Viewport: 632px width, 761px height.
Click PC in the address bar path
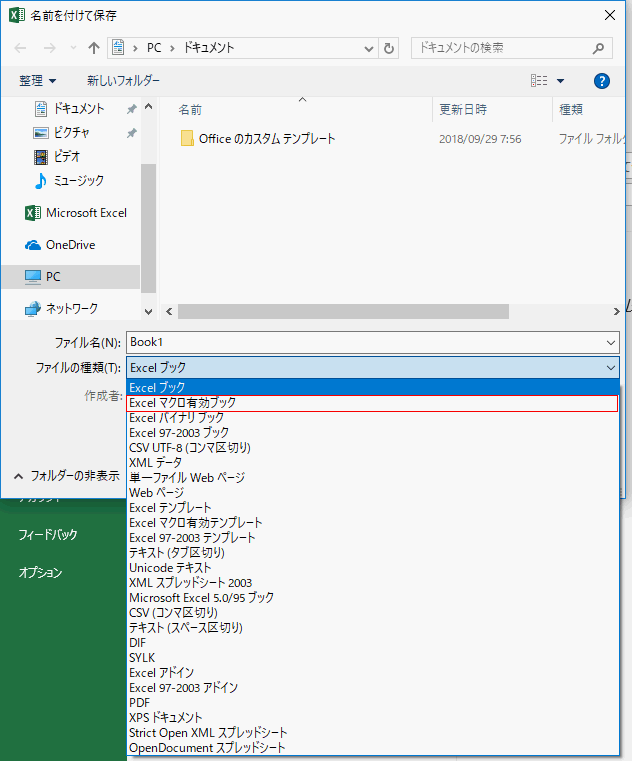(154, 48)
